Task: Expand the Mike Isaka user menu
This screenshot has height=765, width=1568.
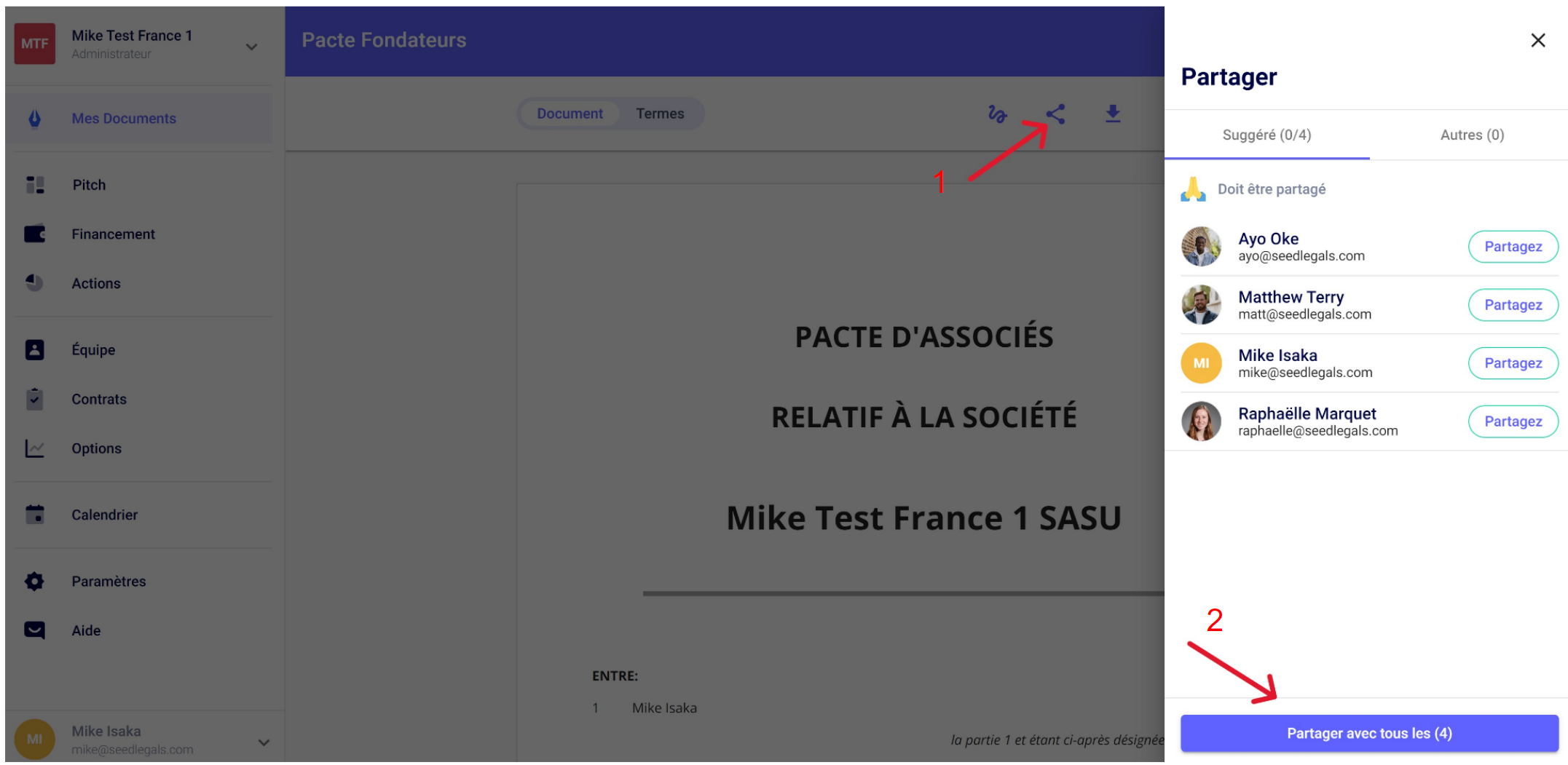Action: point(264,742)
